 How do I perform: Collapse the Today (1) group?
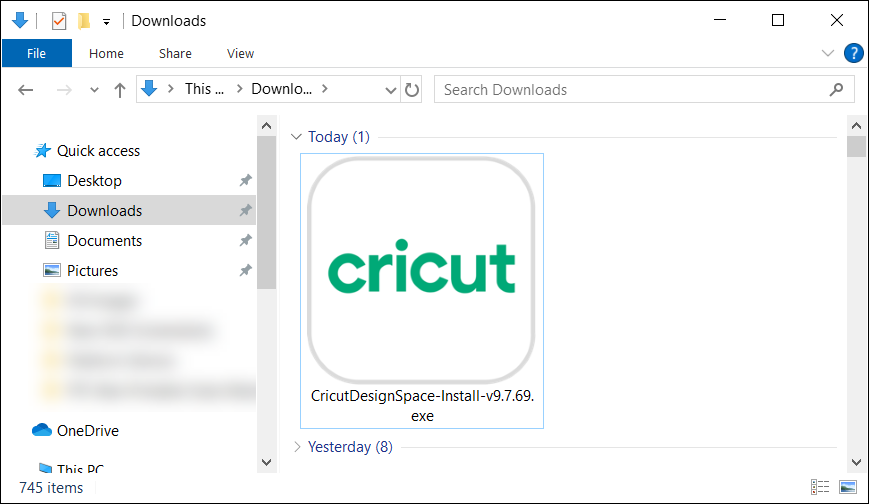click(296, 137)
